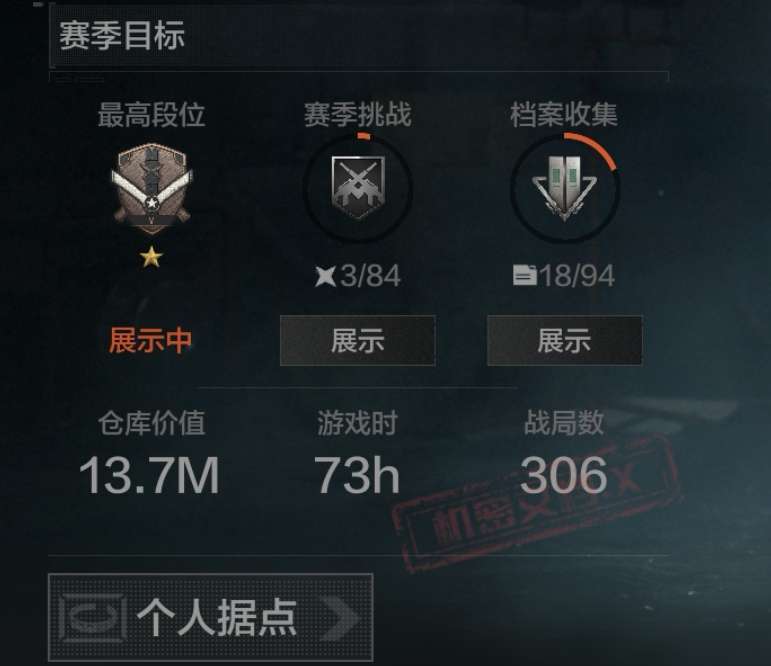Open the season challenge crossed-guns emblem
This screenshot has height=666, width=771.
click(357, 187)
